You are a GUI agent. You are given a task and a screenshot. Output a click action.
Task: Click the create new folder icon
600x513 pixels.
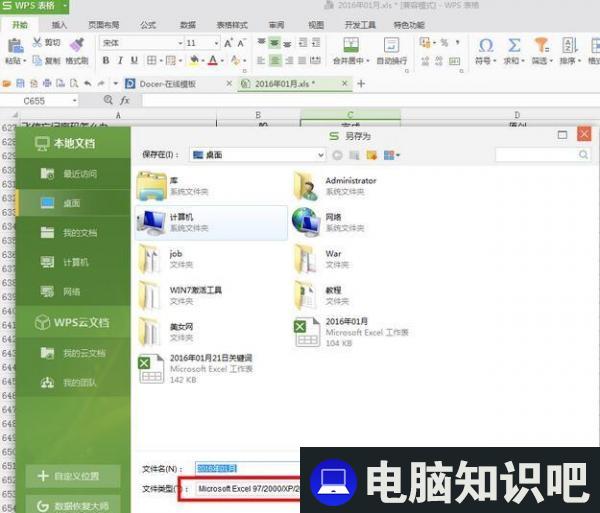tap(372, 155)
